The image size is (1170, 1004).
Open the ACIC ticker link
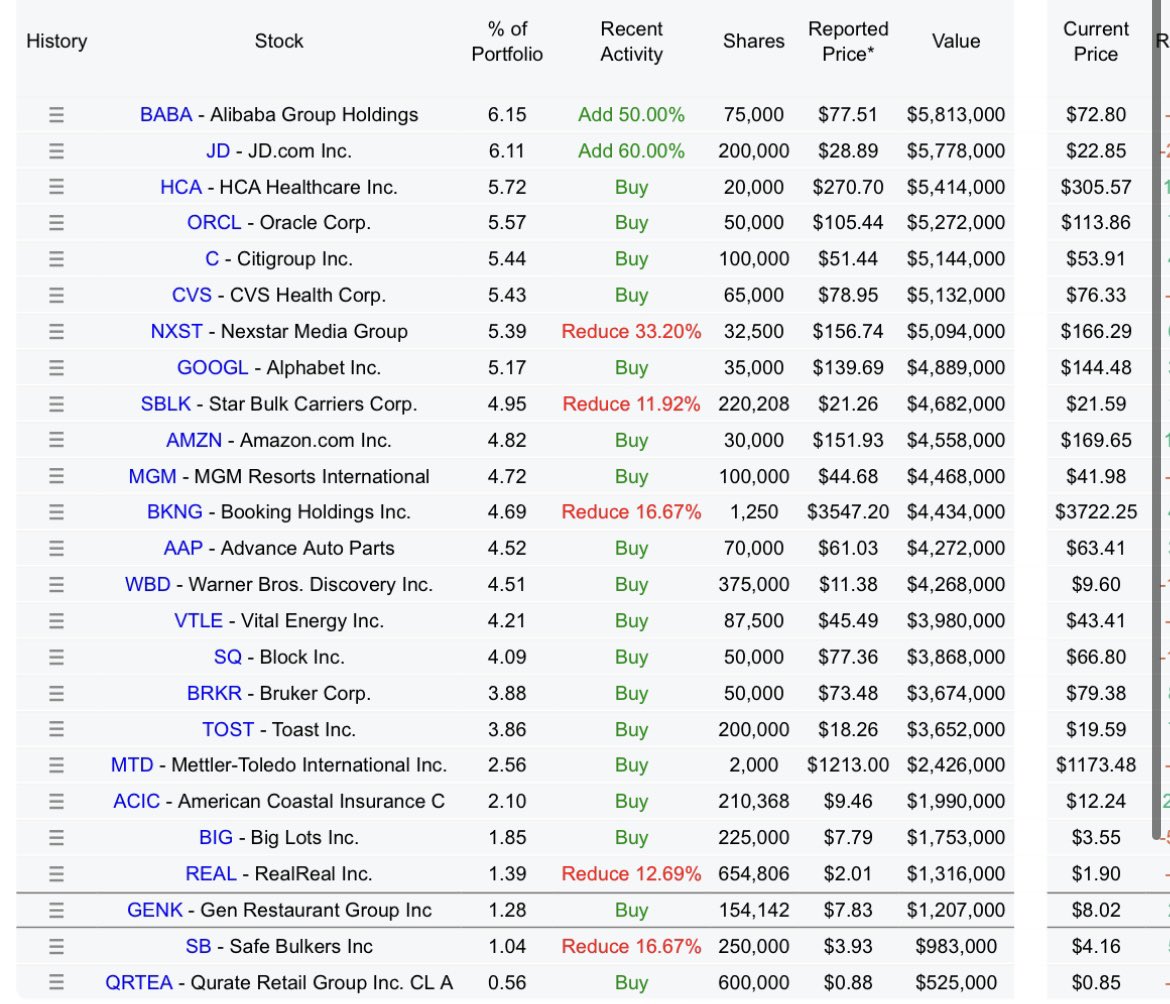pos(136,802)
